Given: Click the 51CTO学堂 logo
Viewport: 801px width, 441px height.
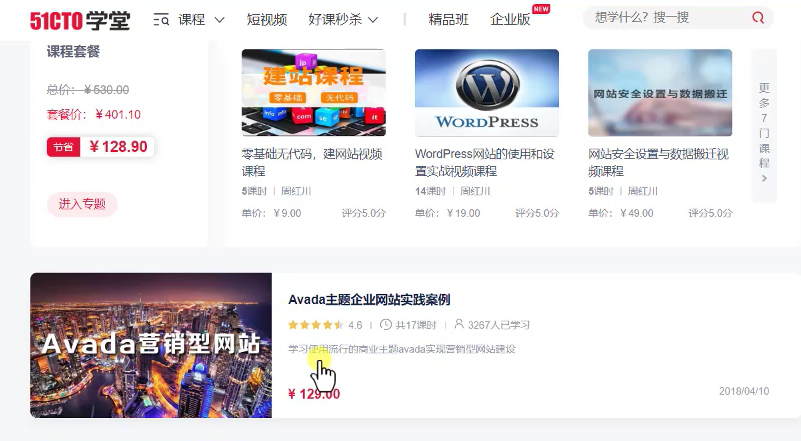Looking at the screenshot, I should coord(80,19).
